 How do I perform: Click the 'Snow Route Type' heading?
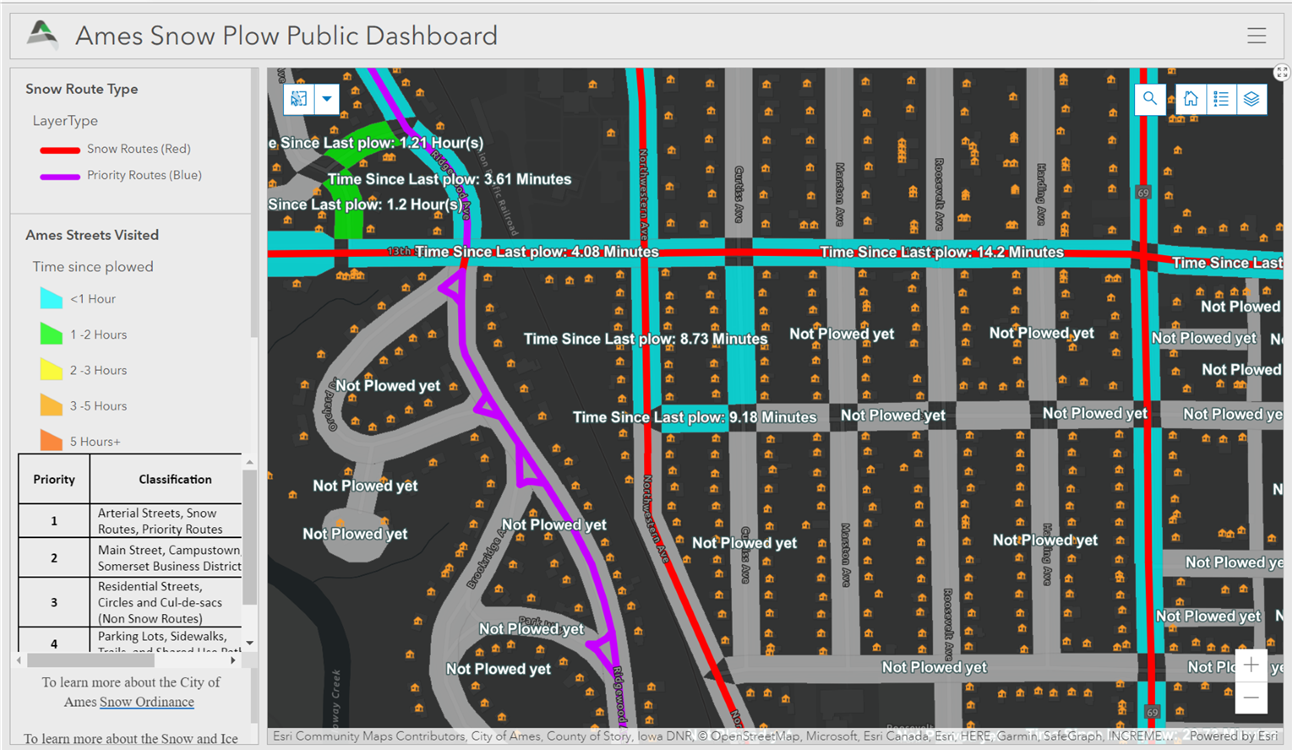point(82,89)
